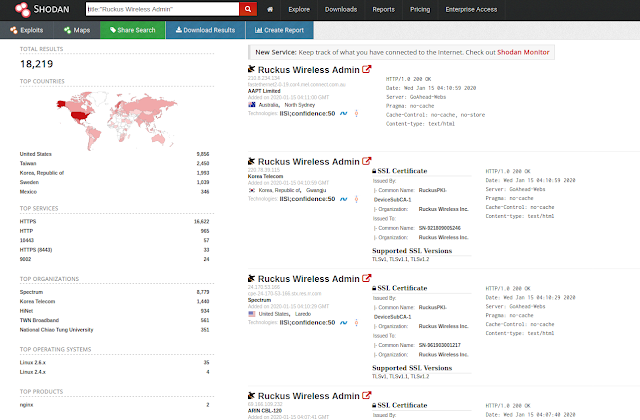The image size is (640, 420).
Task: Filter by Korea Telecom organization in sidebar
Action: pos(37,301)
